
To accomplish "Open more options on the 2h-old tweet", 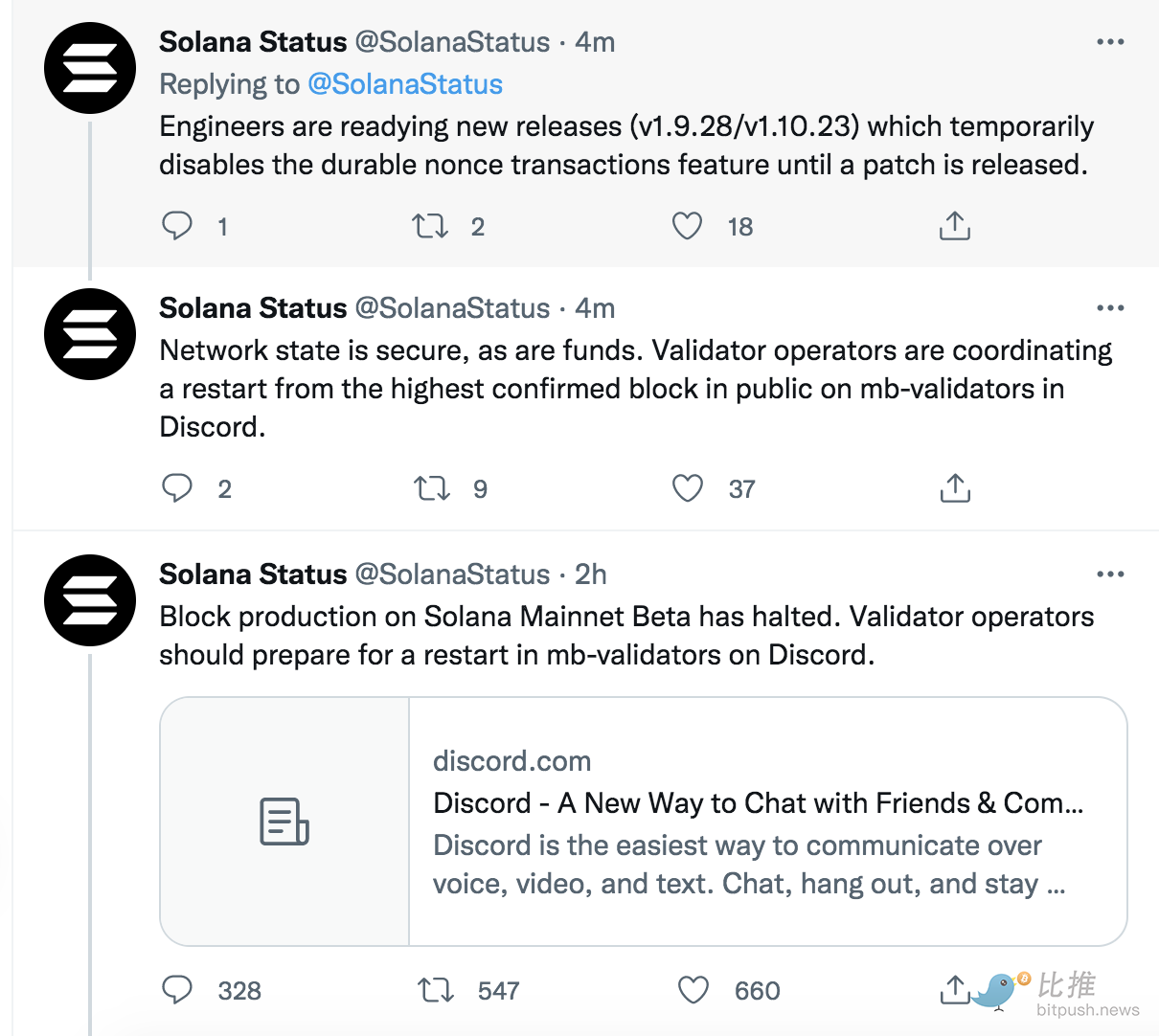I will (x=1110, y=574).
